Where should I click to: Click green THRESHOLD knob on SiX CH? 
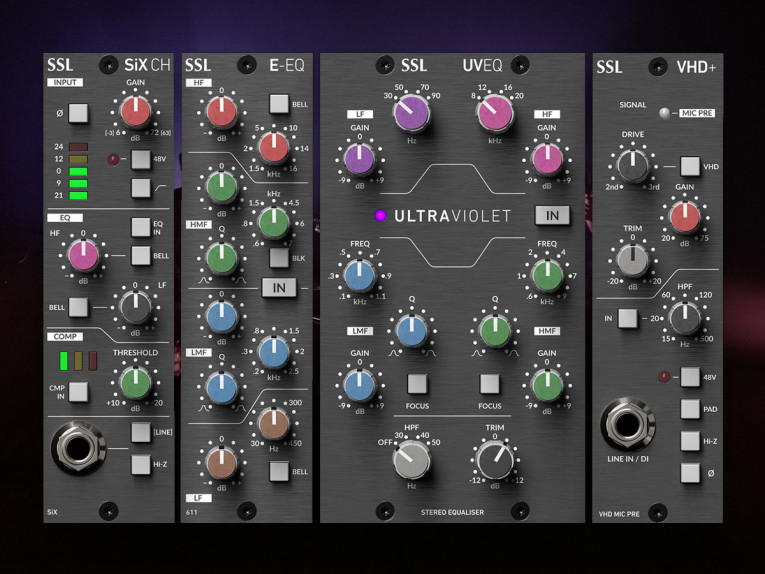point(135,383)
